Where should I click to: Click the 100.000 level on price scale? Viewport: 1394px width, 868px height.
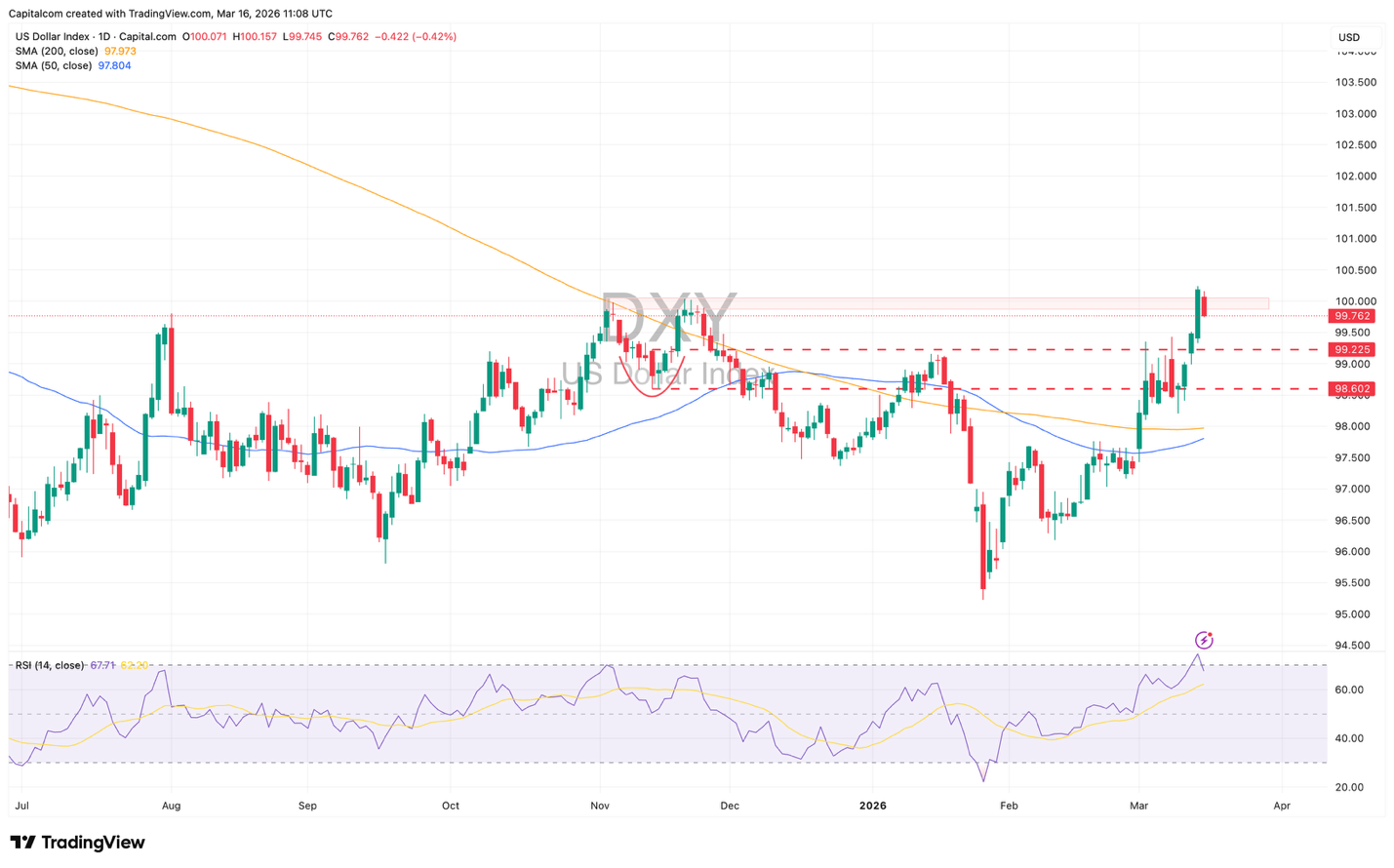click(x=1355, y=301)
